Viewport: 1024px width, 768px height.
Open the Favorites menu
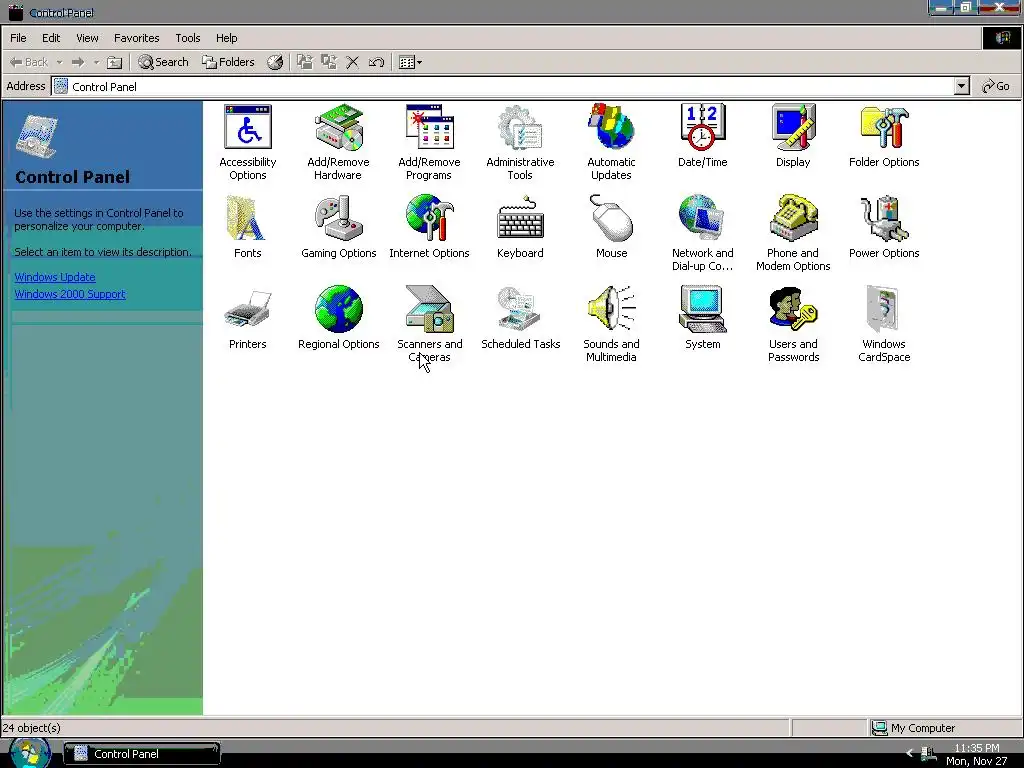point(136,38)
